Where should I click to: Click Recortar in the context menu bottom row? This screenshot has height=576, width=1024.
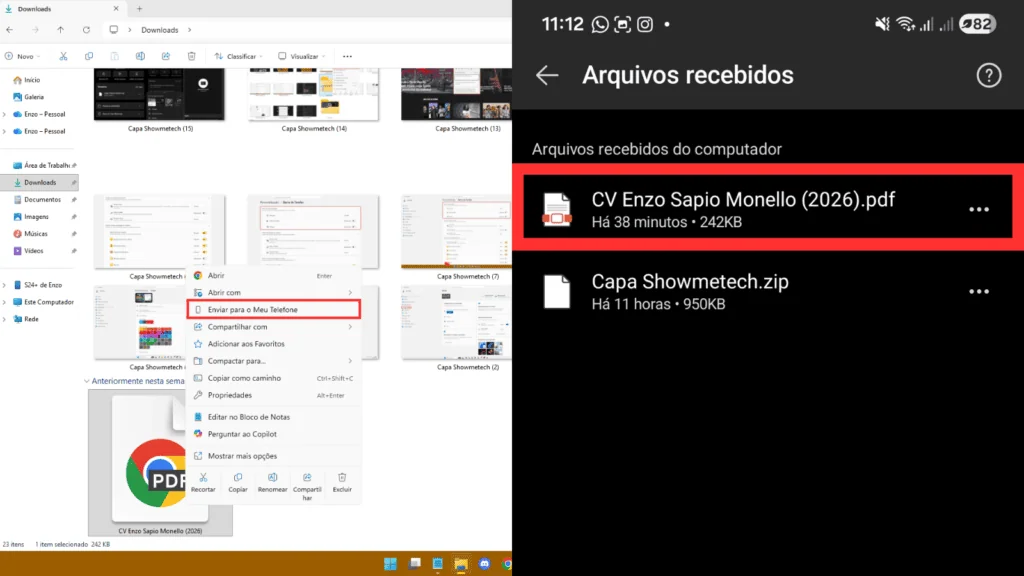203,483
